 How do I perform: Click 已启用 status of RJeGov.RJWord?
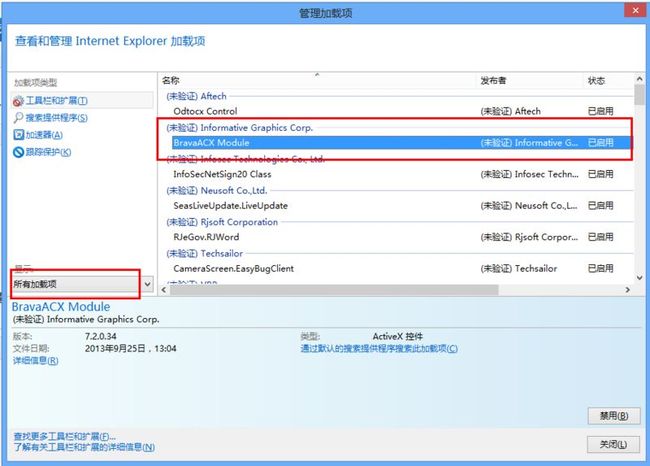click(601, 237)
